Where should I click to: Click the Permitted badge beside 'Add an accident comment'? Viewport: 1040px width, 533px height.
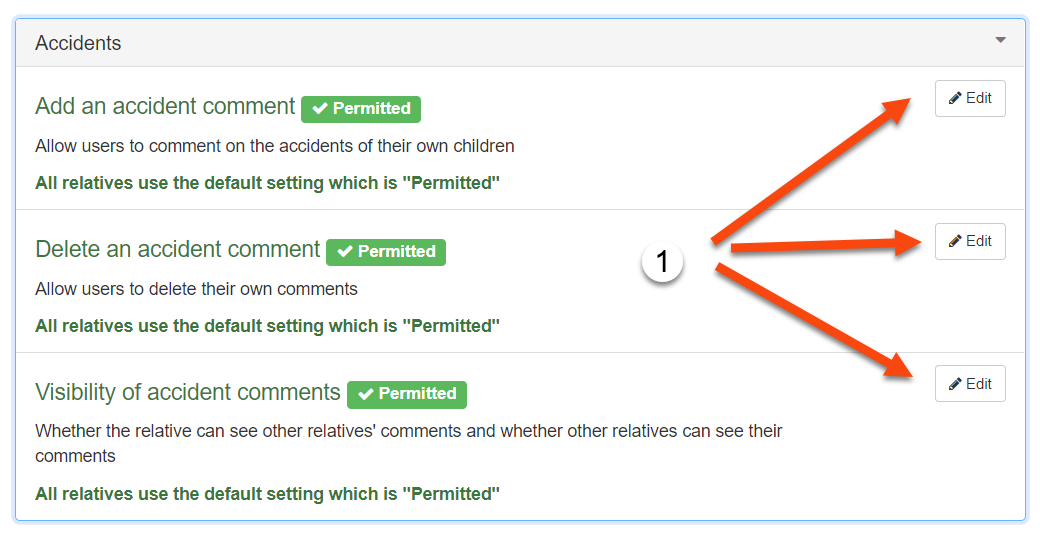pyautogui.click(x=361, y=109)
